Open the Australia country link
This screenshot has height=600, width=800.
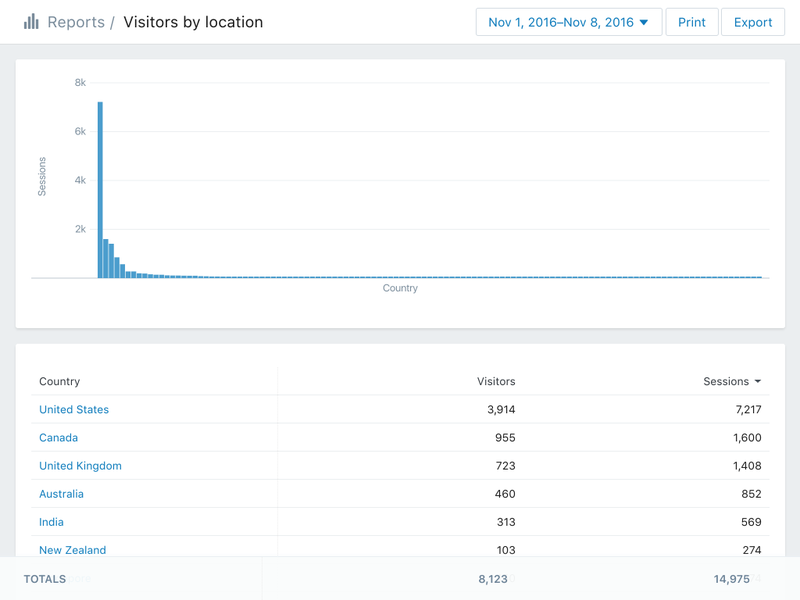click(61, 494)
